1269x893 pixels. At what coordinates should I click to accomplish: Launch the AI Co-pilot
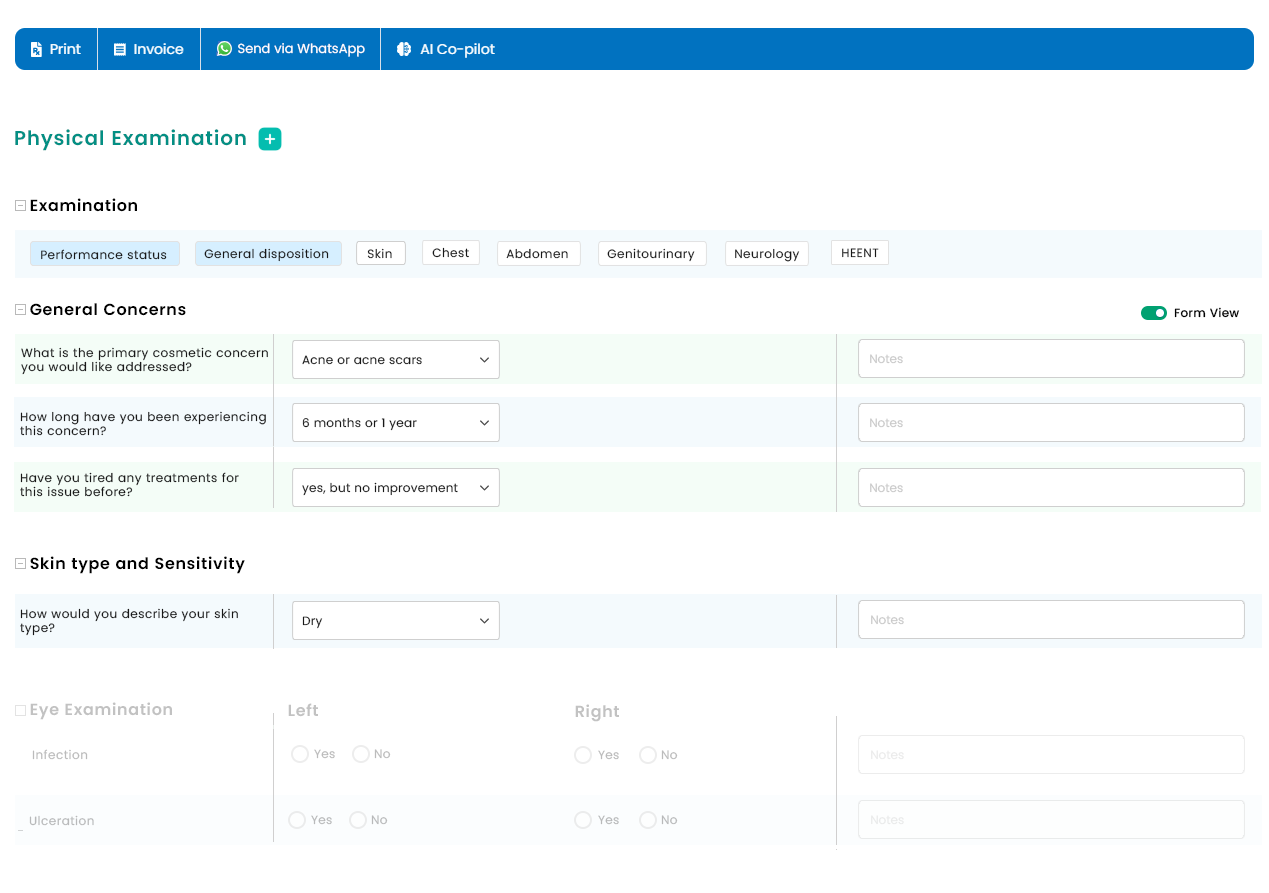coord(446,49)
